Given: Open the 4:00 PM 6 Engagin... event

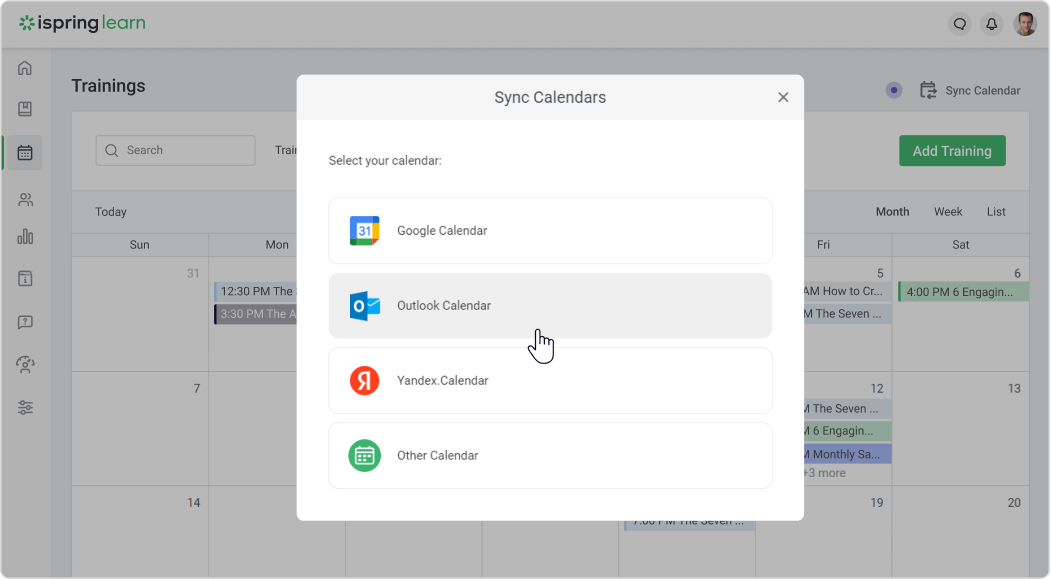Looking at the screenshot, I should [x=963, y=292].
